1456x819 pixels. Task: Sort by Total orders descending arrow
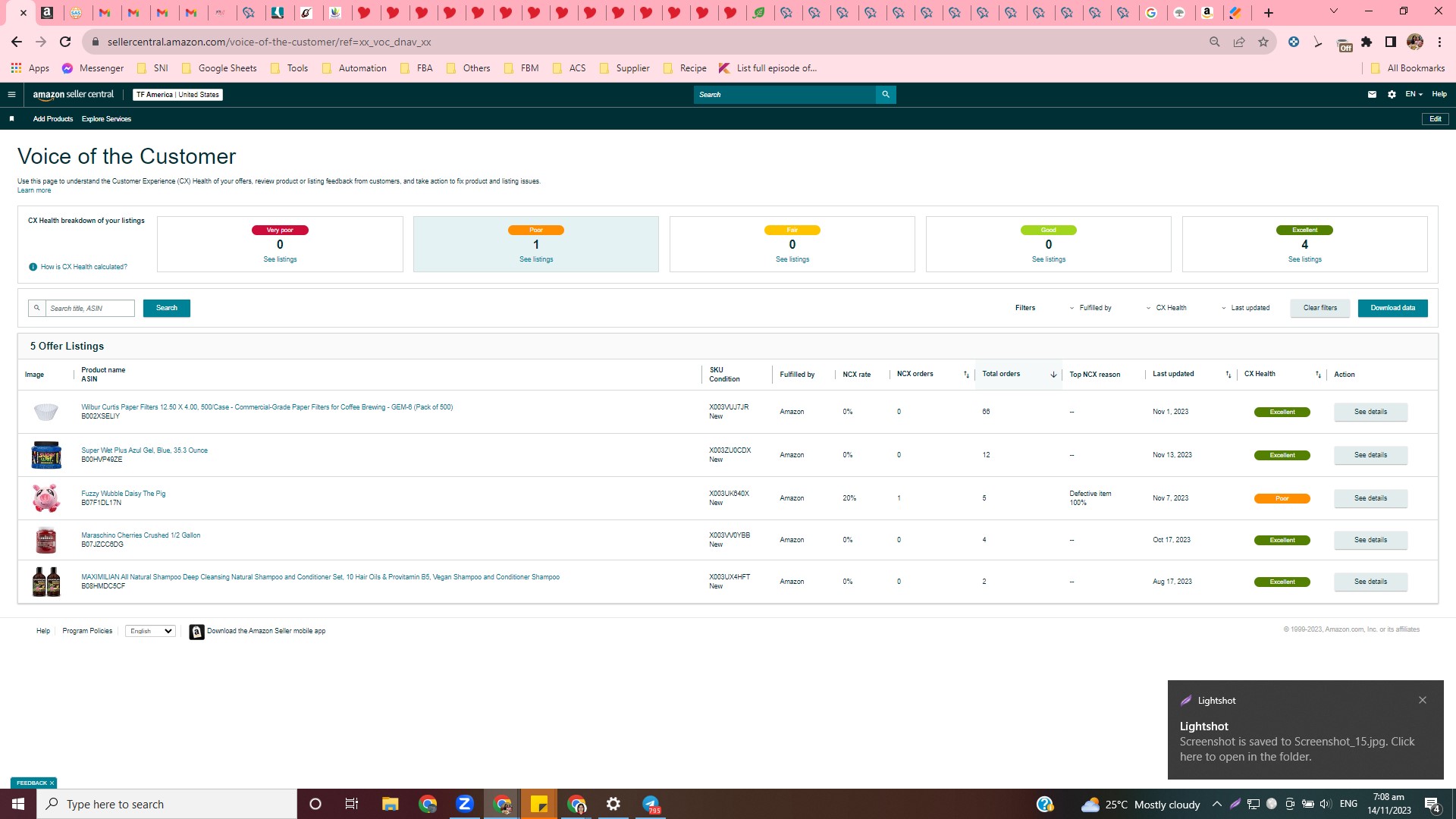pos(1053,375)
